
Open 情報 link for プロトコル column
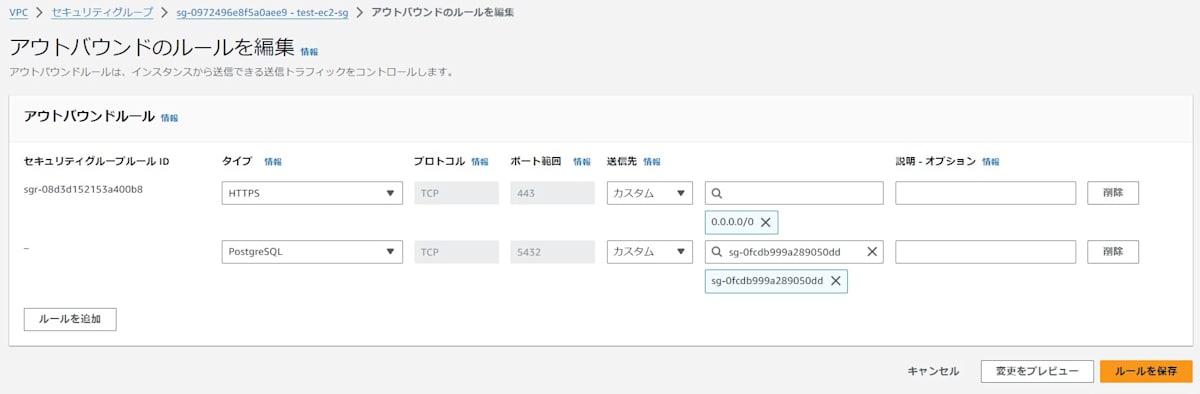tap(480, 161)
